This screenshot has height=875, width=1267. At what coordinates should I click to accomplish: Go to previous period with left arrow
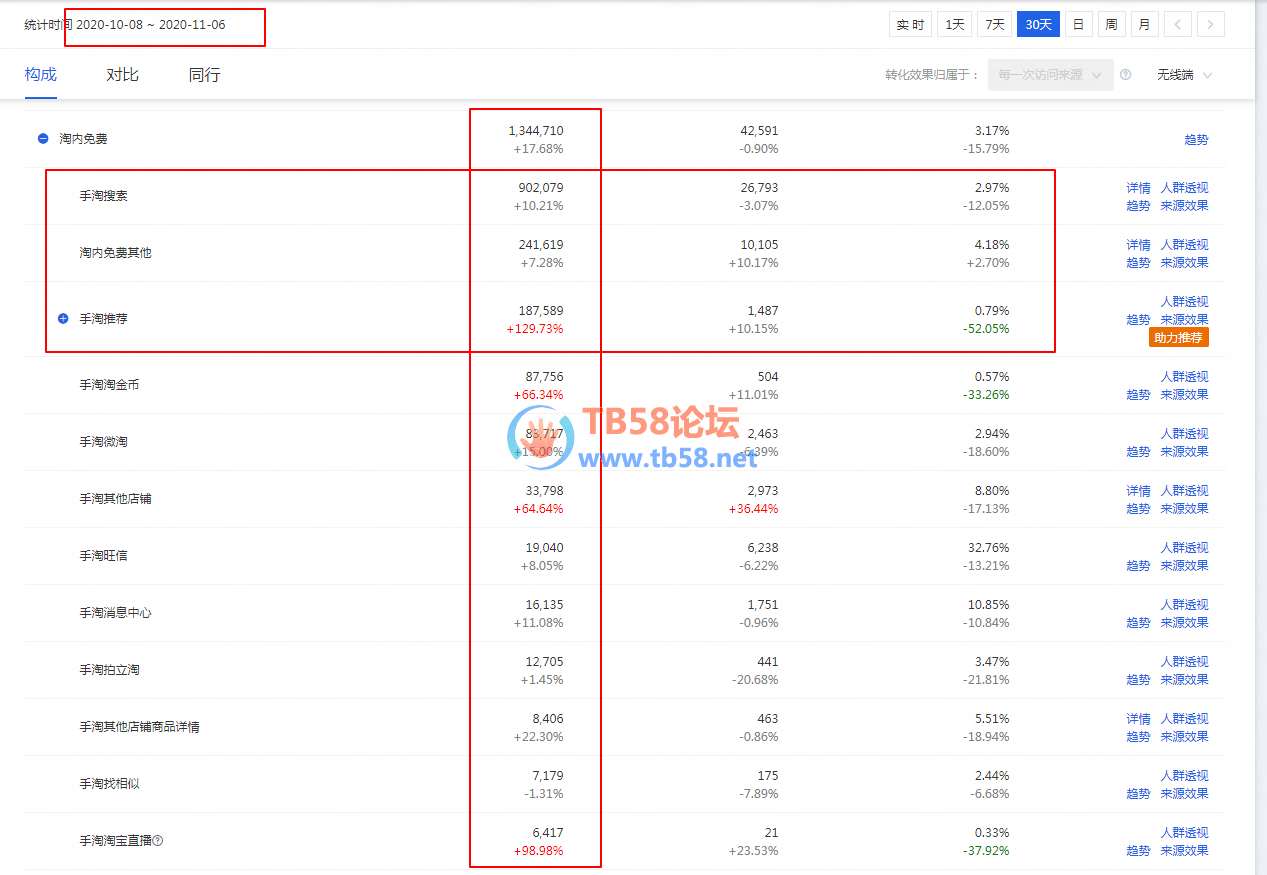pyautogui.click(x=1178, y=25)
